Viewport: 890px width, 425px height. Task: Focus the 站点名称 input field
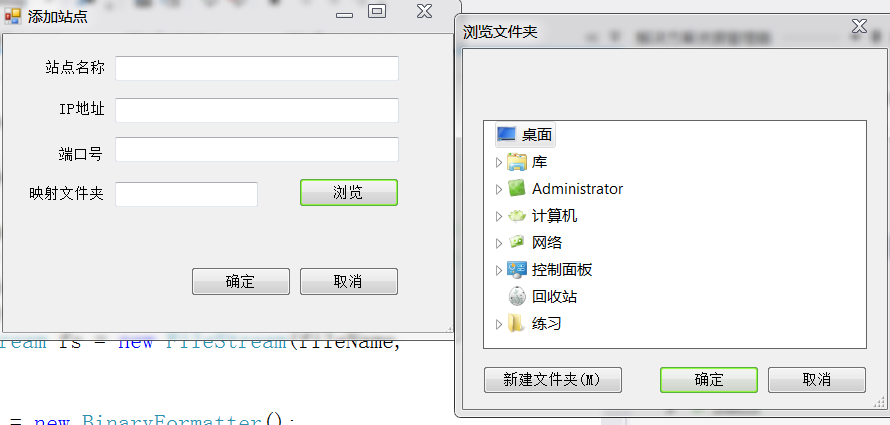pos(257,68)
